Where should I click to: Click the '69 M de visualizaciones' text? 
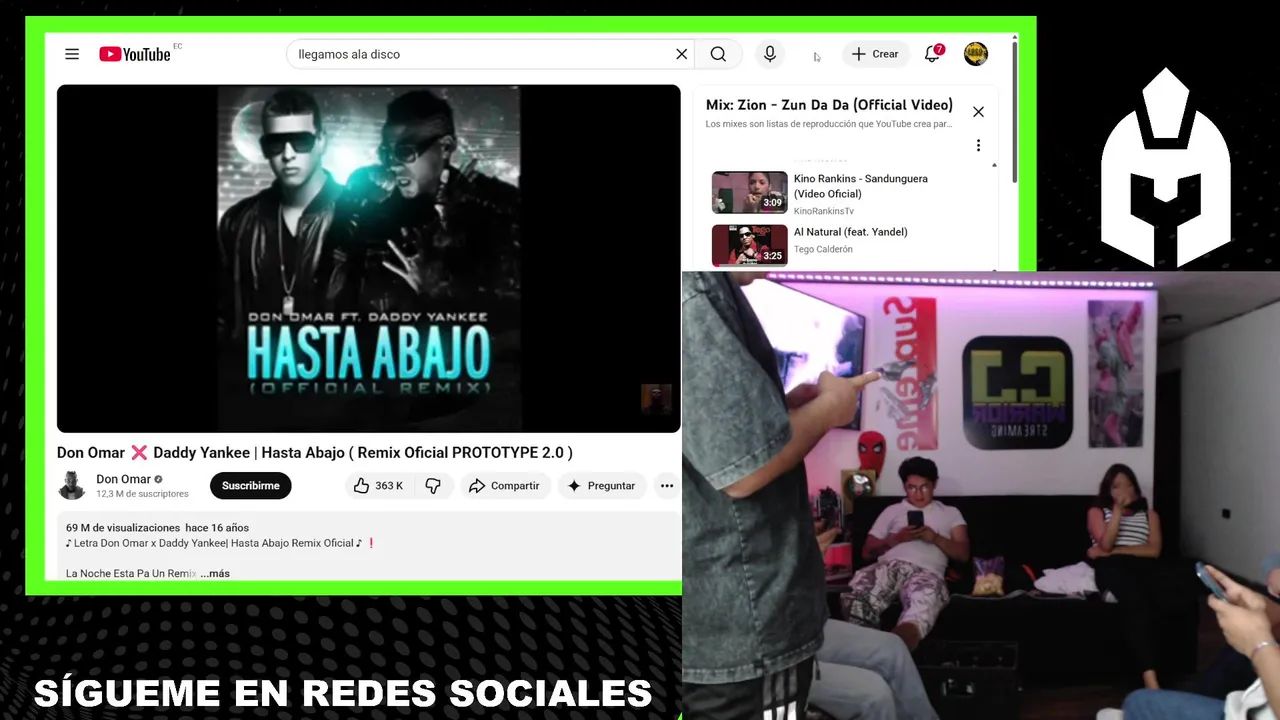coord(123,527)
